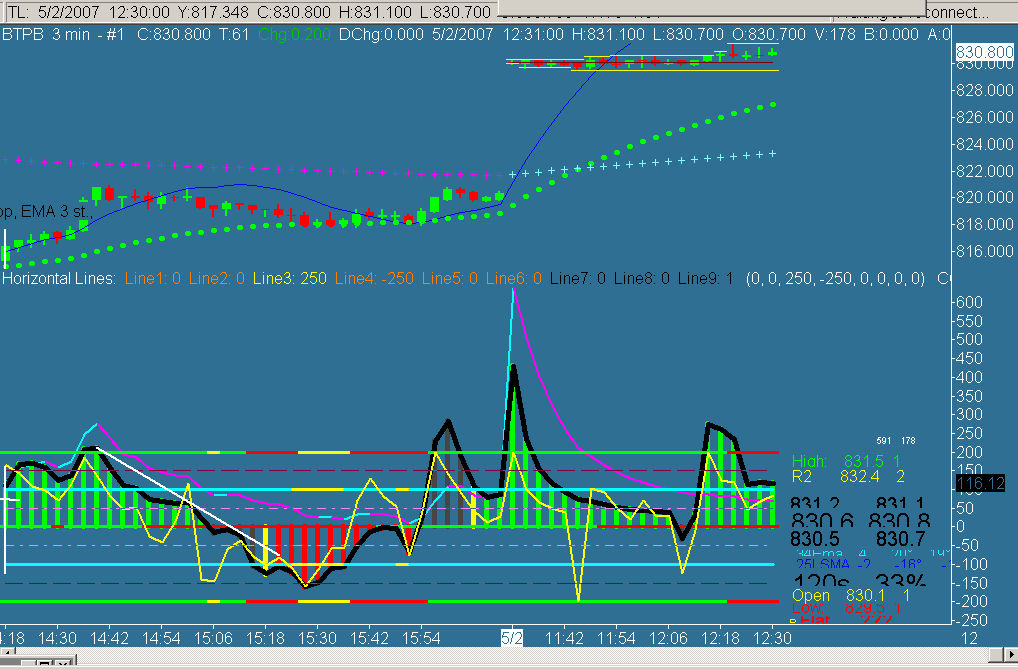
Task: Click the 'BTPB 3 min - #1' chart title
Action: [x=63, y=34]
